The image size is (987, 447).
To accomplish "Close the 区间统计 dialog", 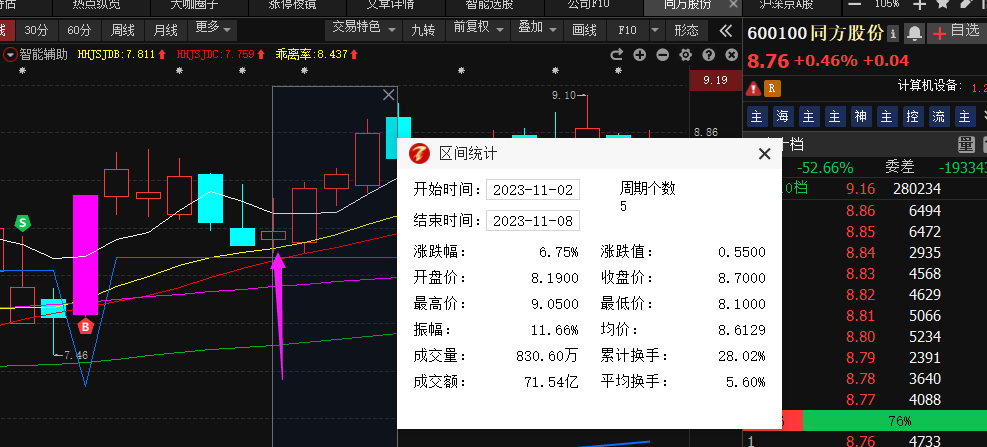I will pyautogui.click(x=764, y=154).
